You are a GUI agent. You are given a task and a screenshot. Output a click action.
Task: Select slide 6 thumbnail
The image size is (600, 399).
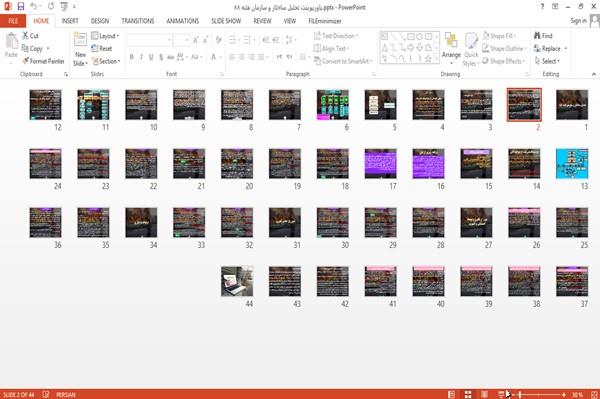pyautogui.click(x=333, y=105)
